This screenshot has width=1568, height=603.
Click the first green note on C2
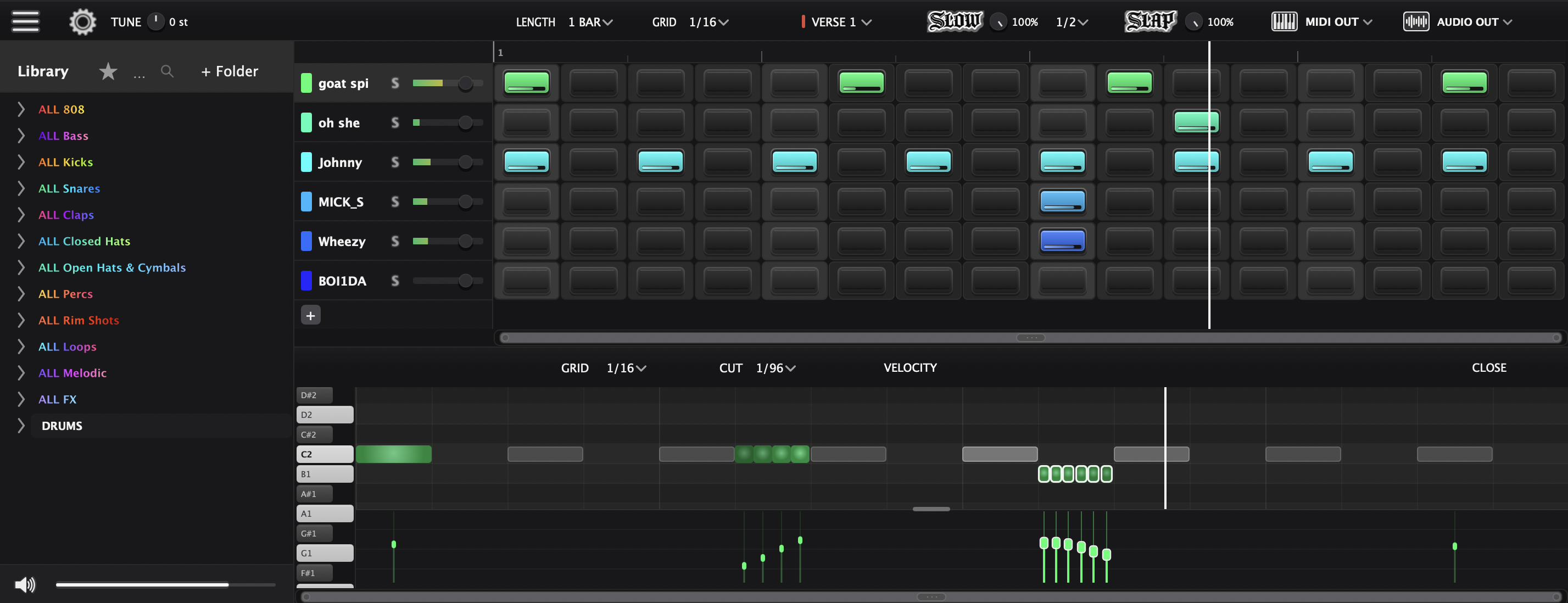394,454
